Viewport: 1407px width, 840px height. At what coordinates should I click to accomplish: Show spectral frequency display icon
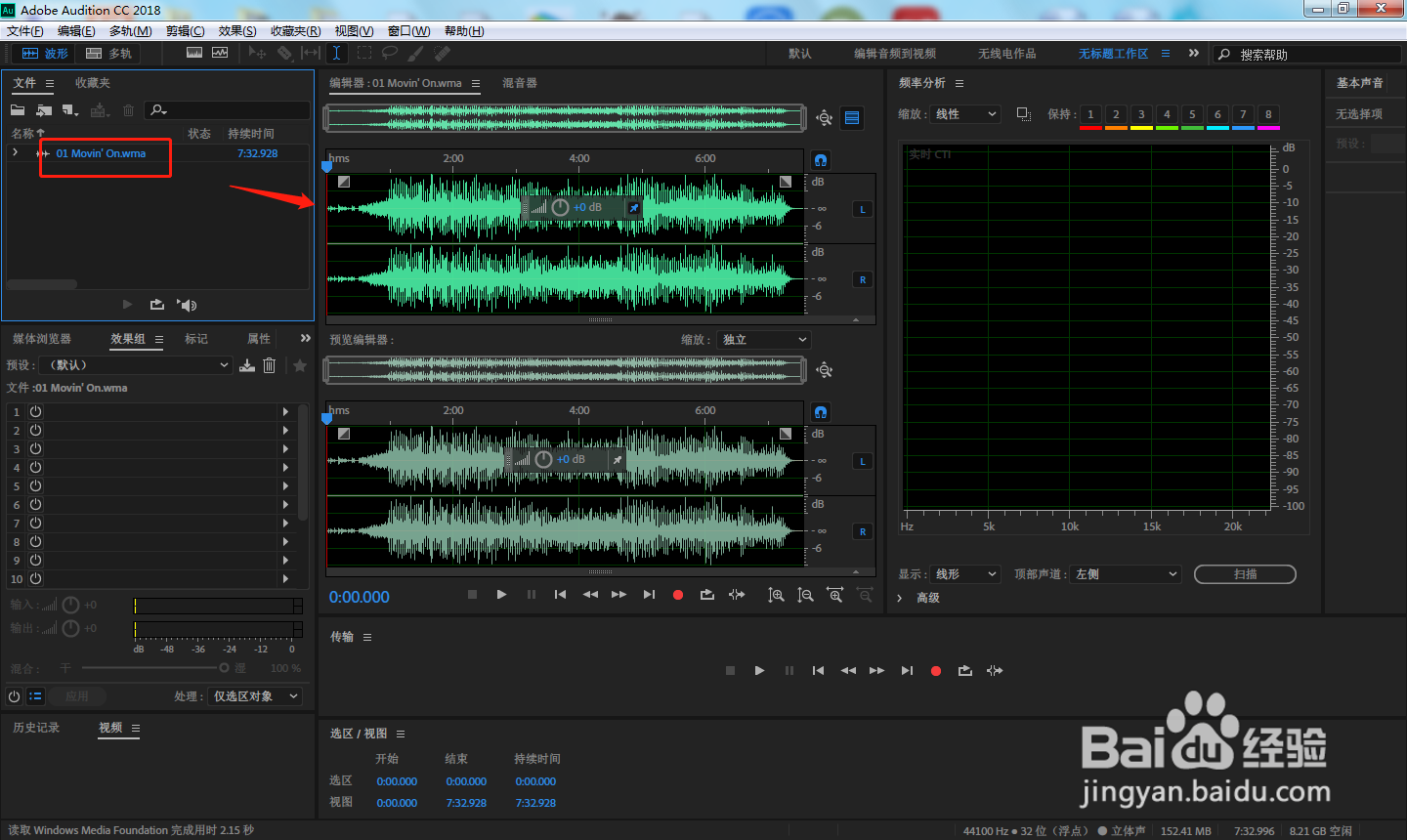(x=194, y=53)
